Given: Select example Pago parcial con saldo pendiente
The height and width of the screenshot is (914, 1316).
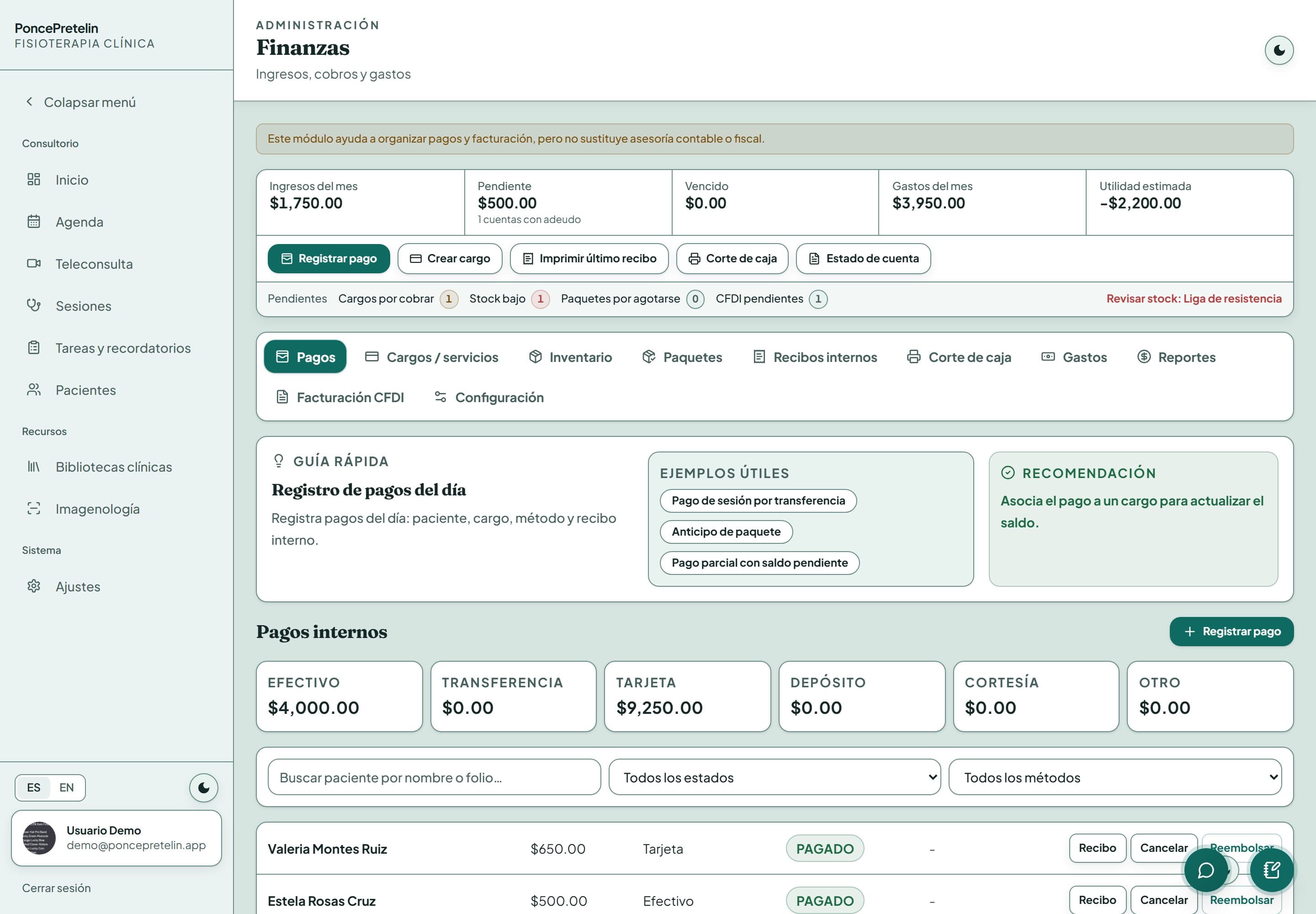Looking at the screenshot, I should coord(759,563).
